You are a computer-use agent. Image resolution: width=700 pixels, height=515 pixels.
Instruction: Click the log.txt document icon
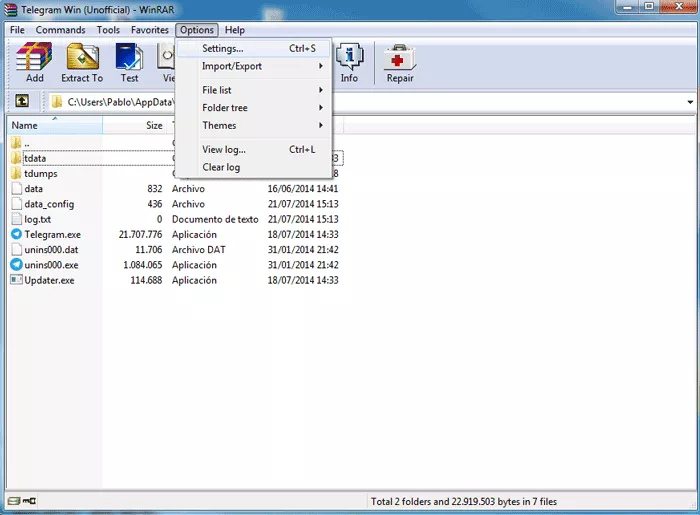click(16, 219)
